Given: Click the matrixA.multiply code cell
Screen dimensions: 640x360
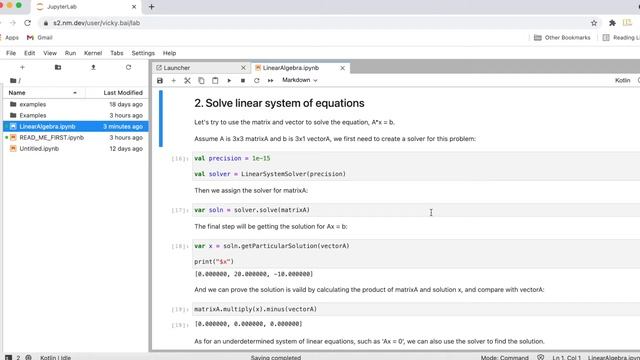Looking at the screenshot, I should (x=416, y=309).
